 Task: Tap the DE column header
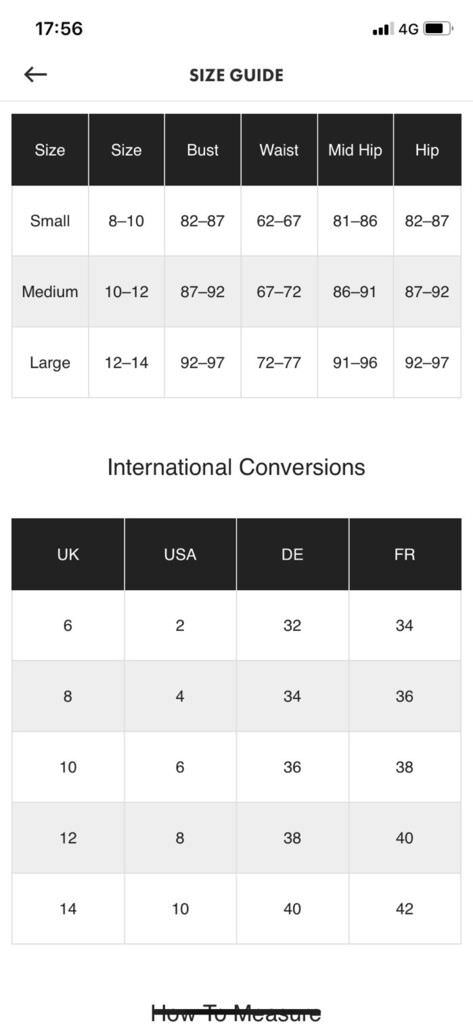coord(293,554)
